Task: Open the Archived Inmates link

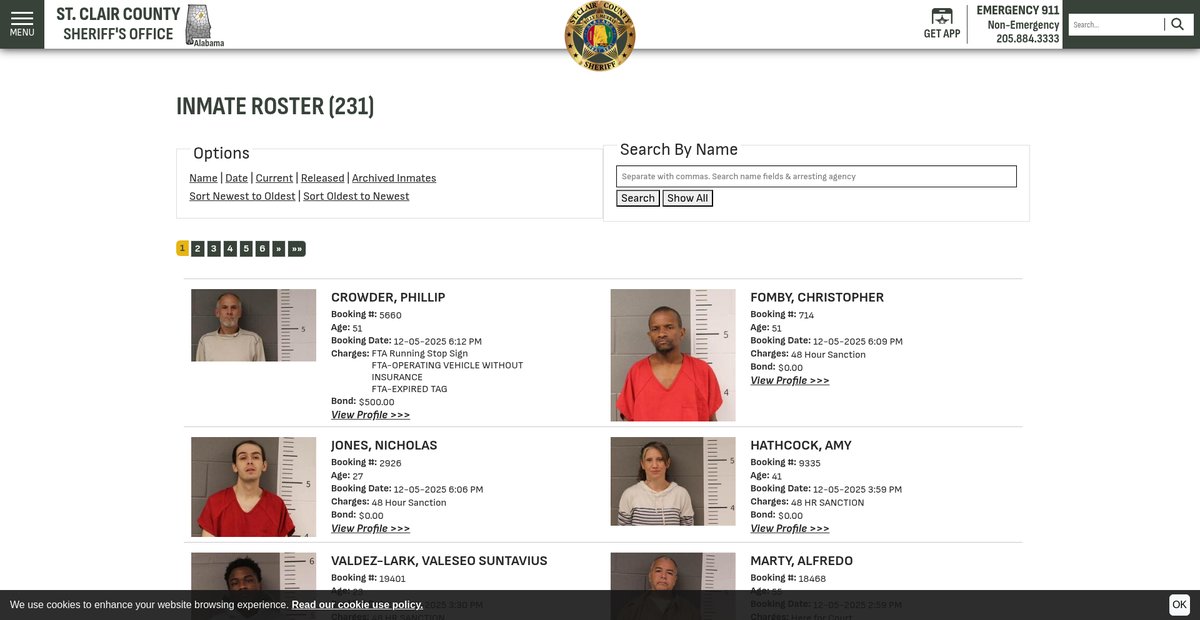Action: click(x=394, y=178)
